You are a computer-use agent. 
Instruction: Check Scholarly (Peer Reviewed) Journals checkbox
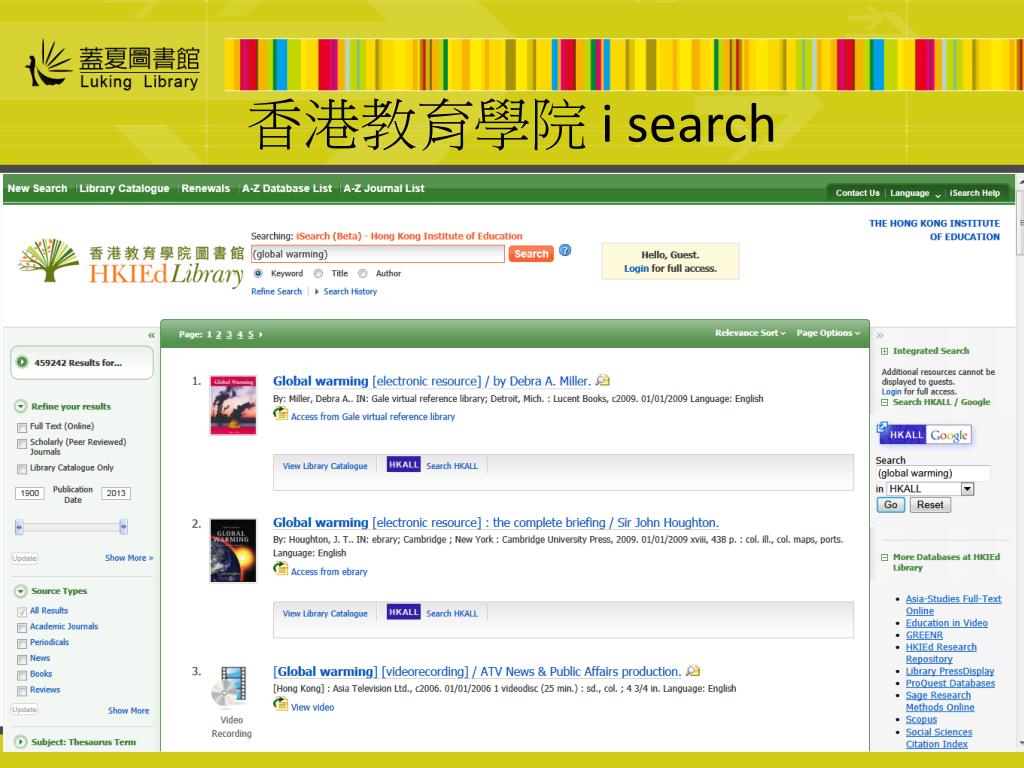point(22,443)
